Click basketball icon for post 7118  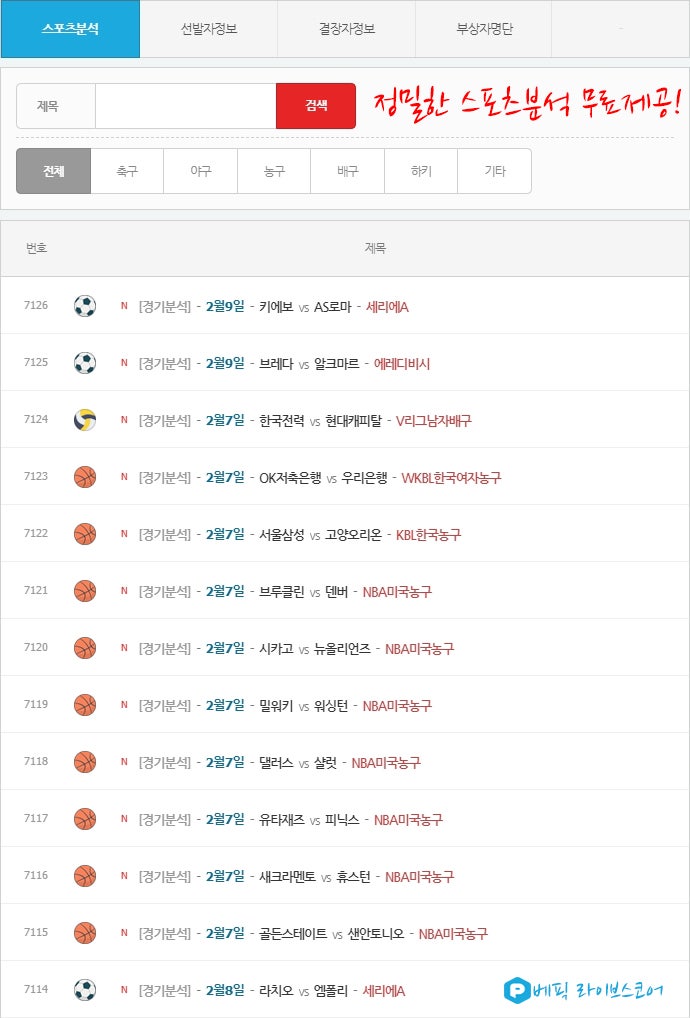coord(85,762)
